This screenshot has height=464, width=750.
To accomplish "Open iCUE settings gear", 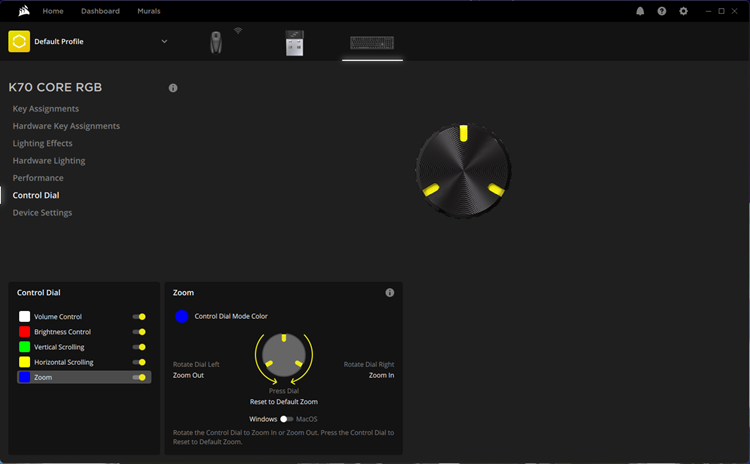I will click(x=684, y=11).
